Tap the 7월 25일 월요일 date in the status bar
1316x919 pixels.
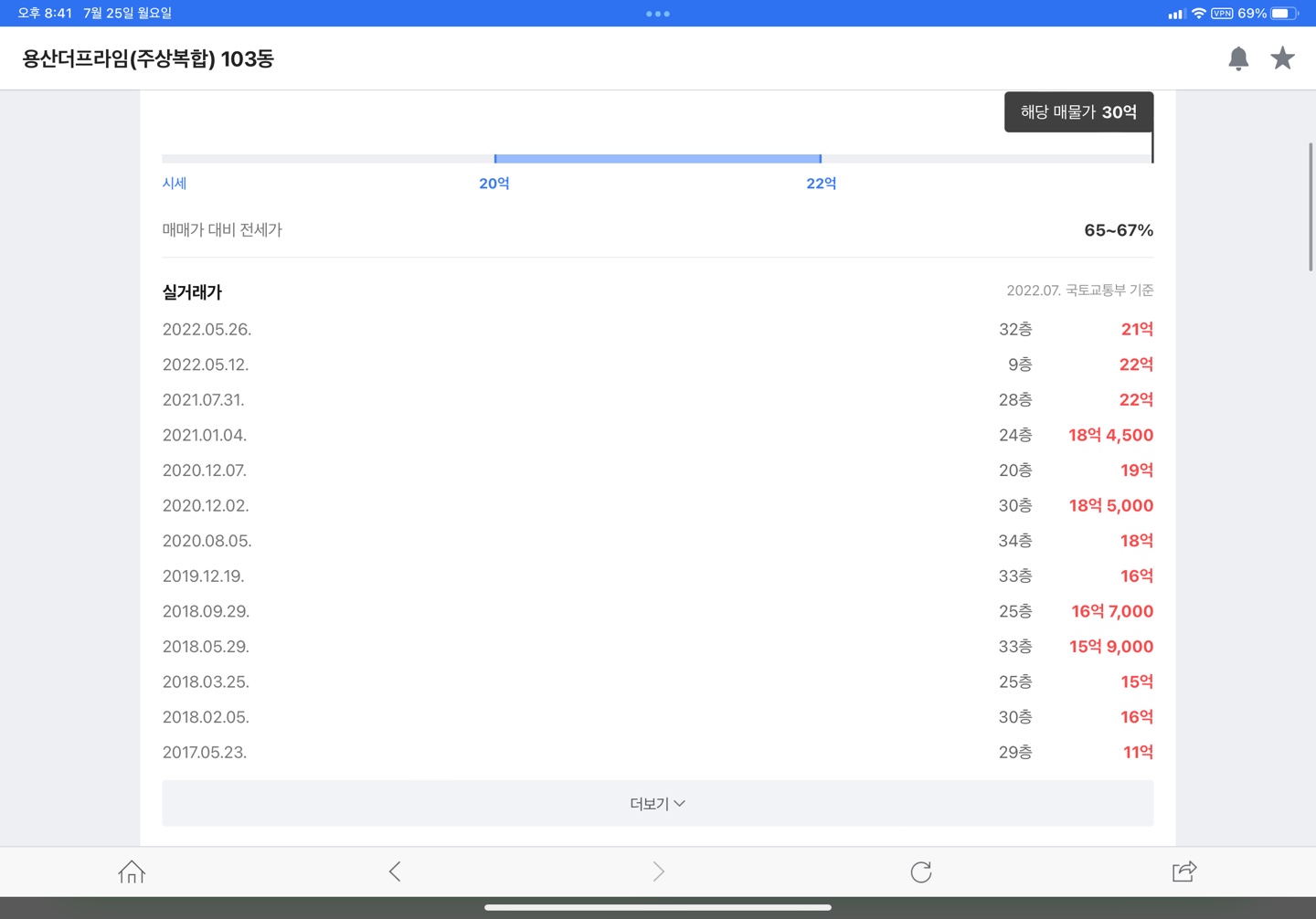(127, 14)
